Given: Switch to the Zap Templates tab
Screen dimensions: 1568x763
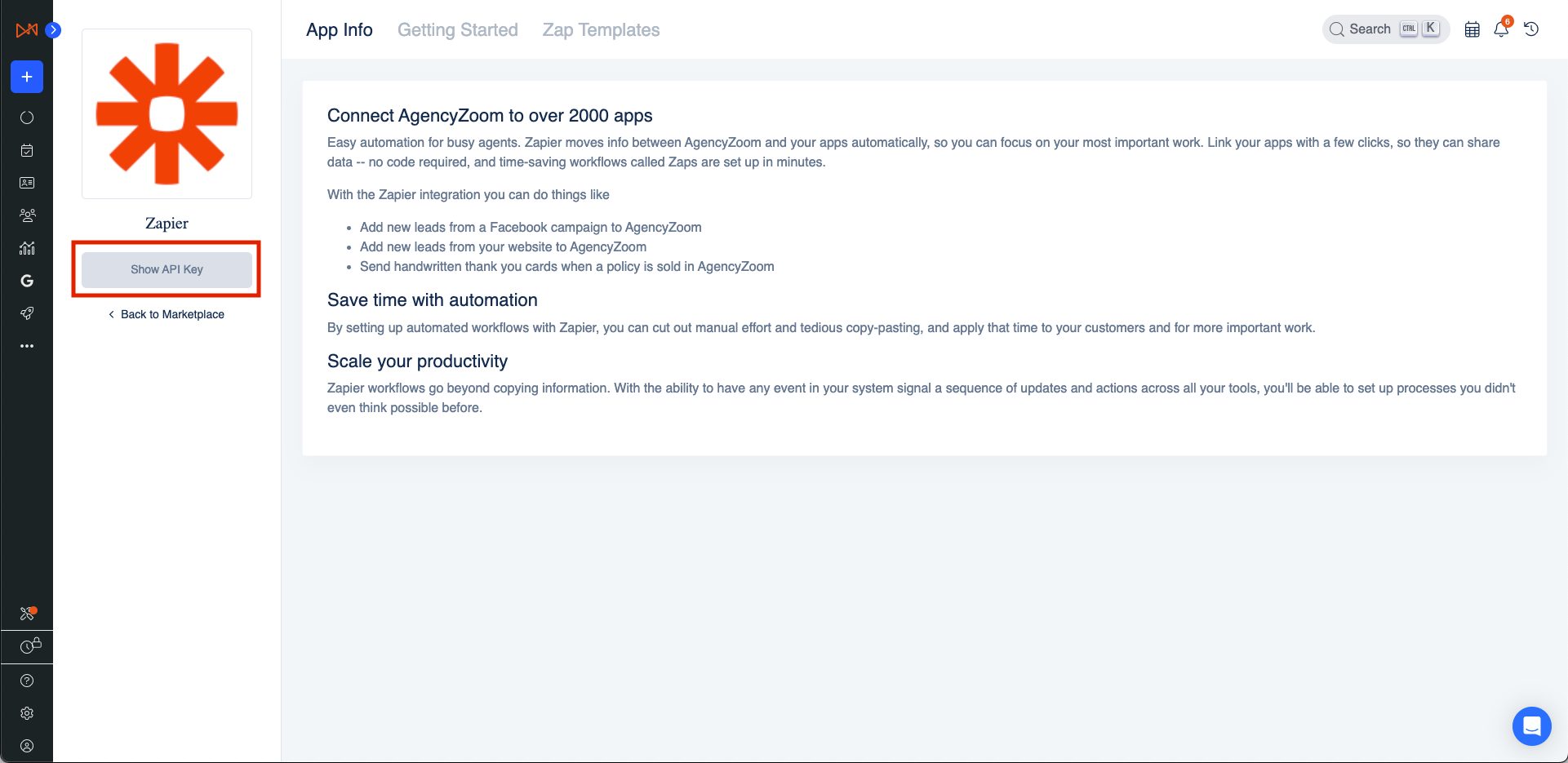Looking at the screenshot, I should pyautogui.click(x=601, y=30).
